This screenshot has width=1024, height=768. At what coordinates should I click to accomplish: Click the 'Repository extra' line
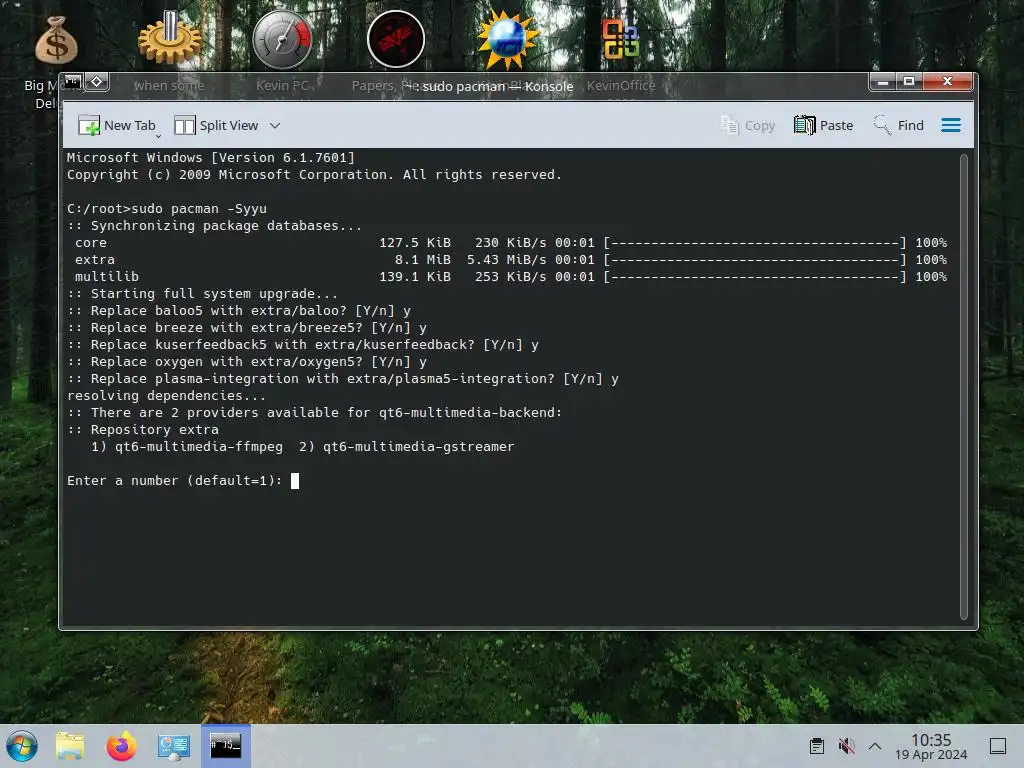(143, 430)
